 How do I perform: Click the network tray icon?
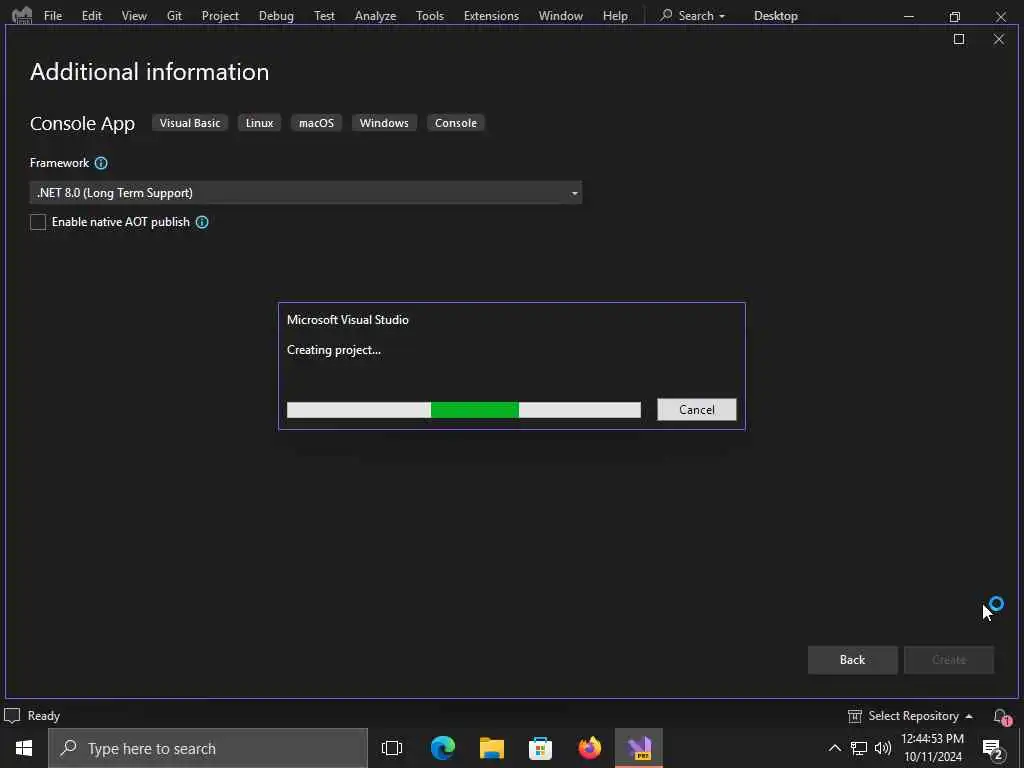point(859,748)
